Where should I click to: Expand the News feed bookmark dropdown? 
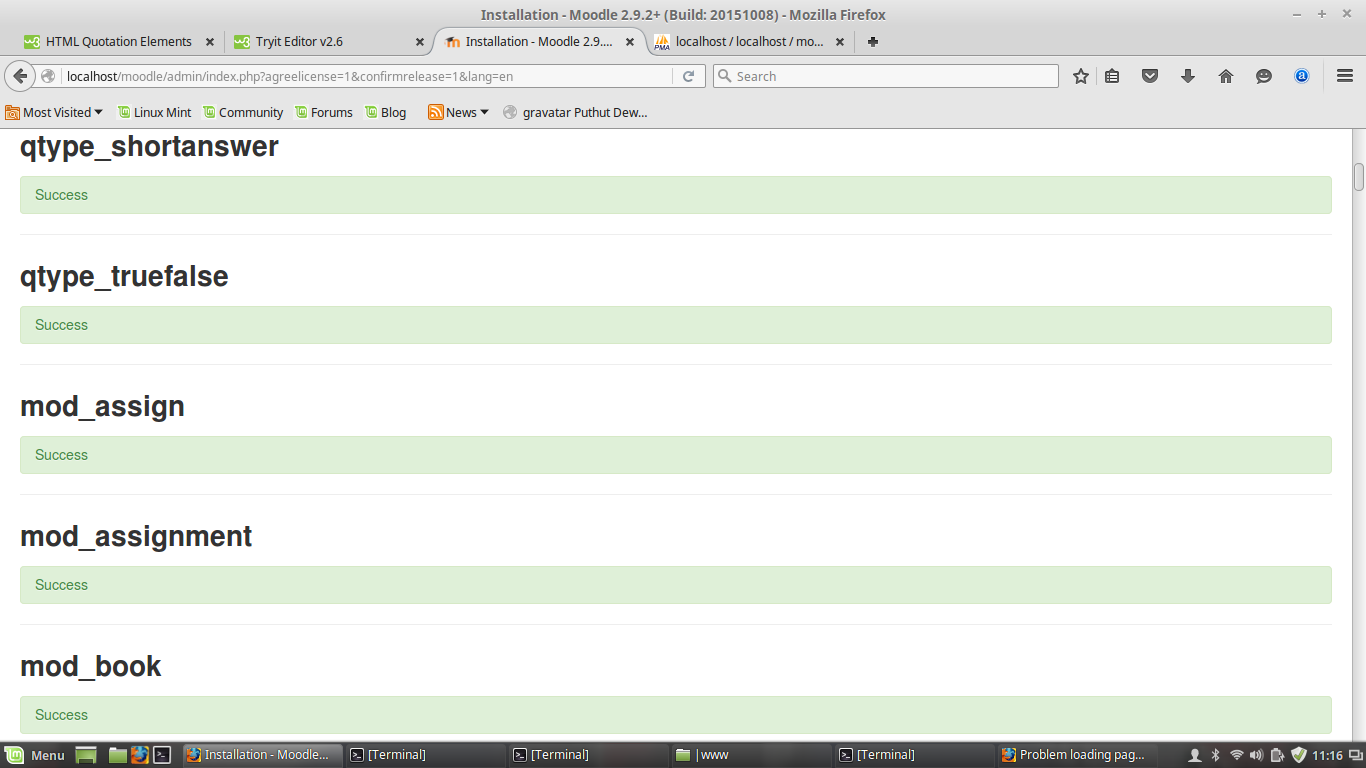pos(458,112)
